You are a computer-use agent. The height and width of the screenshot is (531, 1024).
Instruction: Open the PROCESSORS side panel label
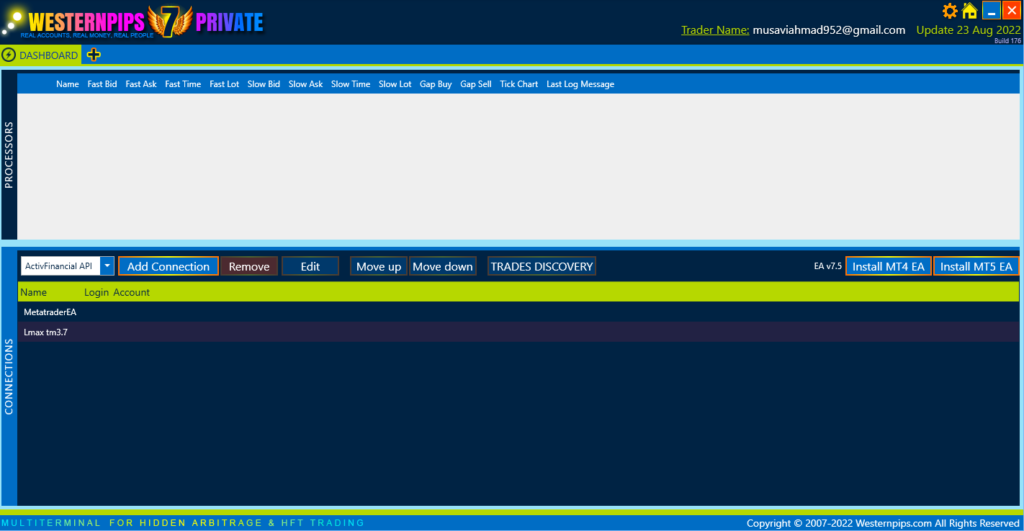8,155
